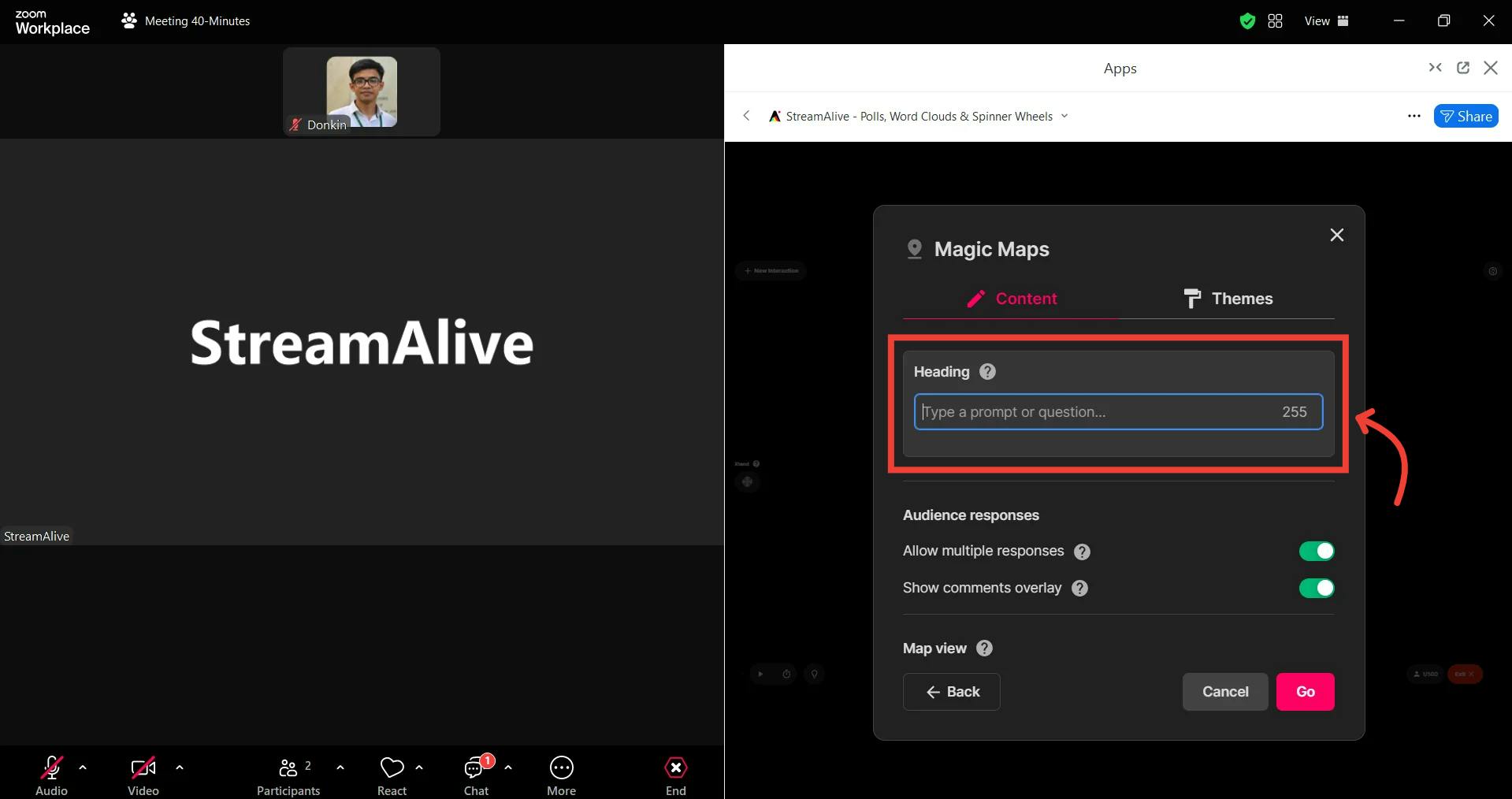The width and height of the screenshot is (1512, 799).
Task: Show help for Show comments overlay
Action: [x=1080, y=589]
